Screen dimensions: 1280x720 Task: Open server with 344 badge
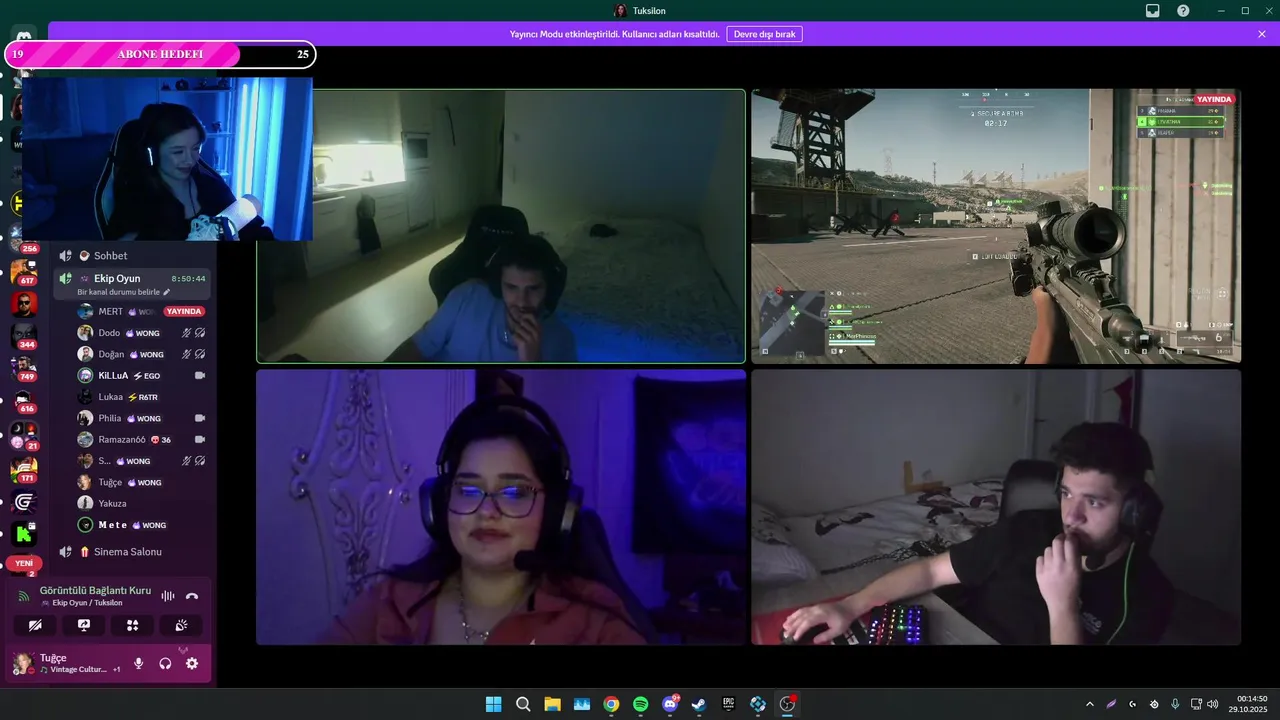click(x=24, y=336)
